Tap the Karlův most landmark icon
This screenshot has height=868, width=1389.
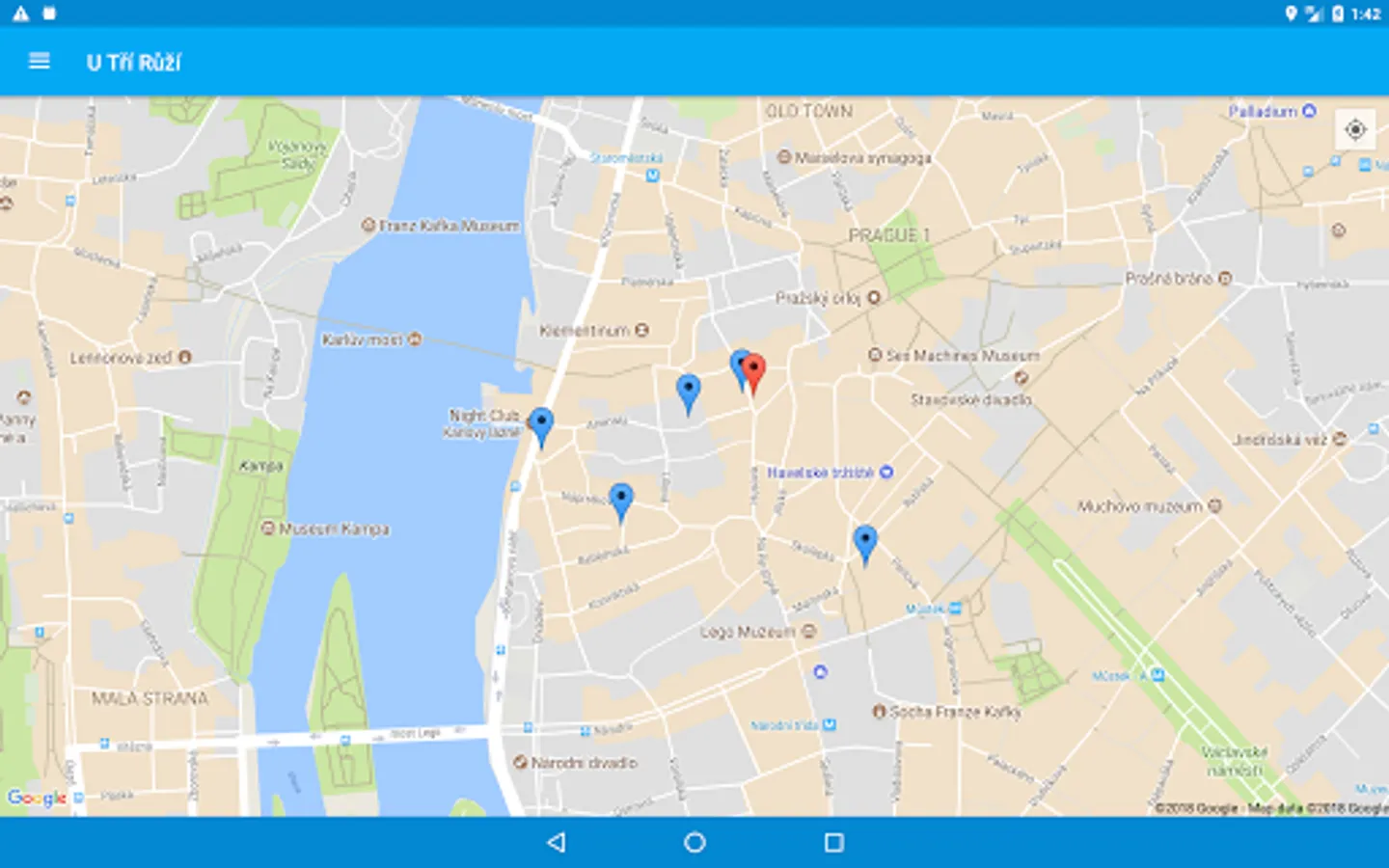pos(415,339)
